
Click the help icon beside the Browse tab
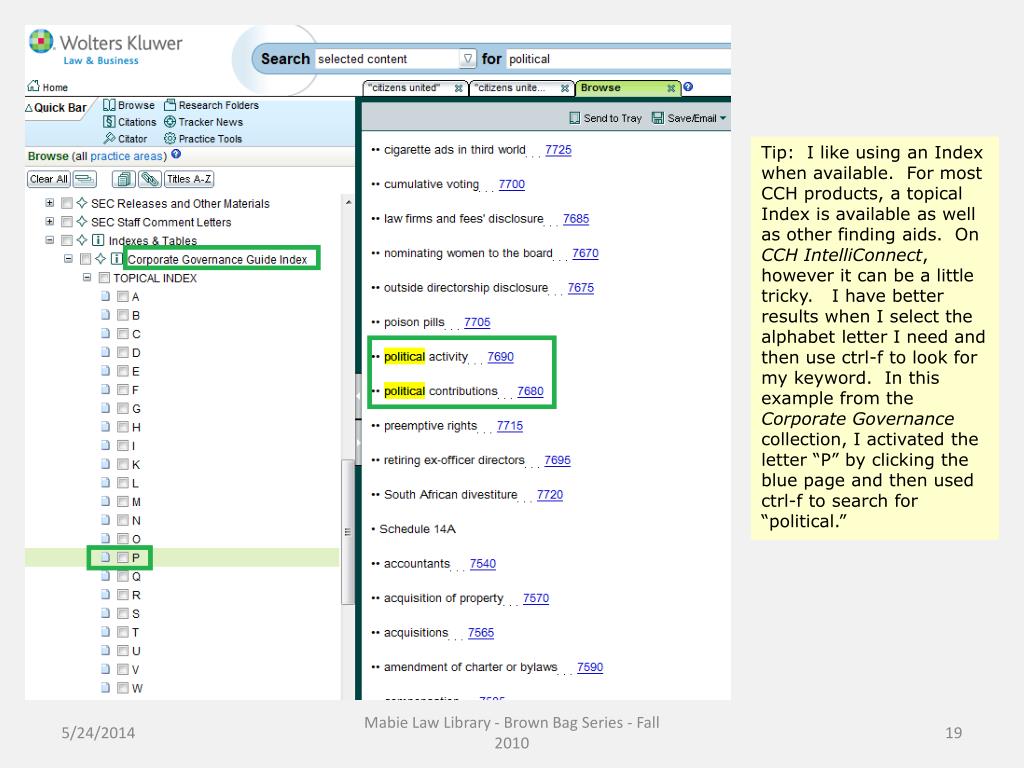coord(688,87)
